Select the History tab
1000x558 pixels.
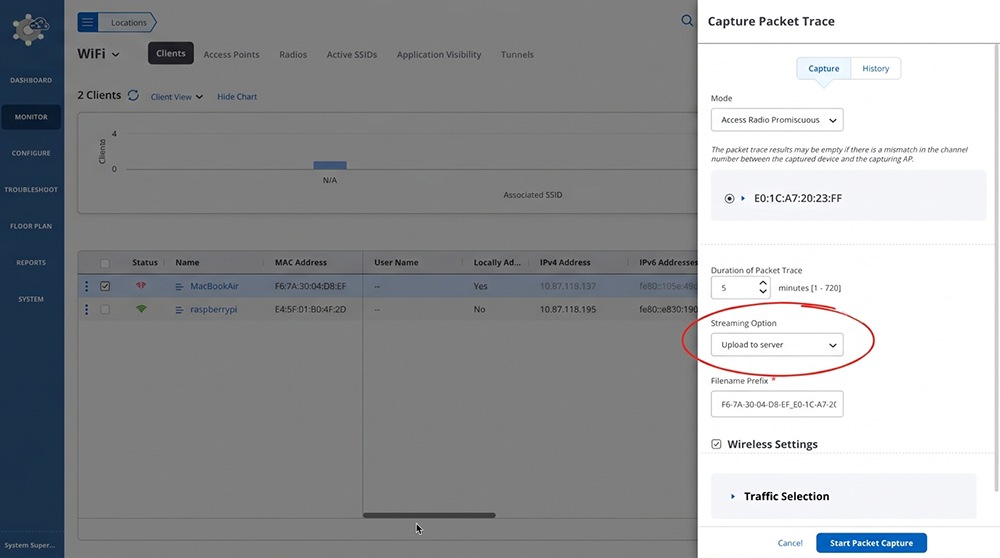click(876, 68)
